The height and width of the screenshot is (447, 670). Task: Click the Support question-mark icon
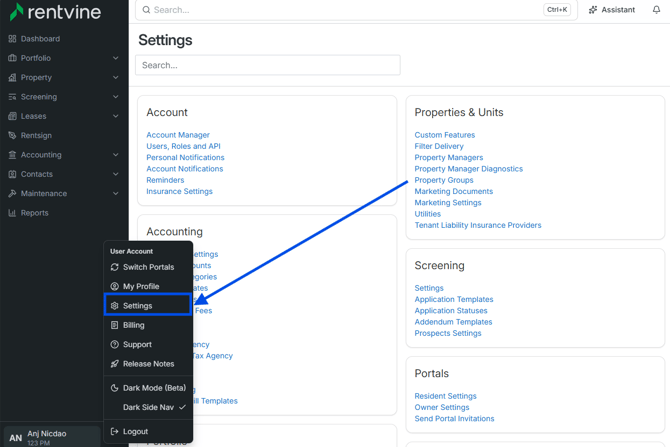pyautogui.click(x=115, y=344)
